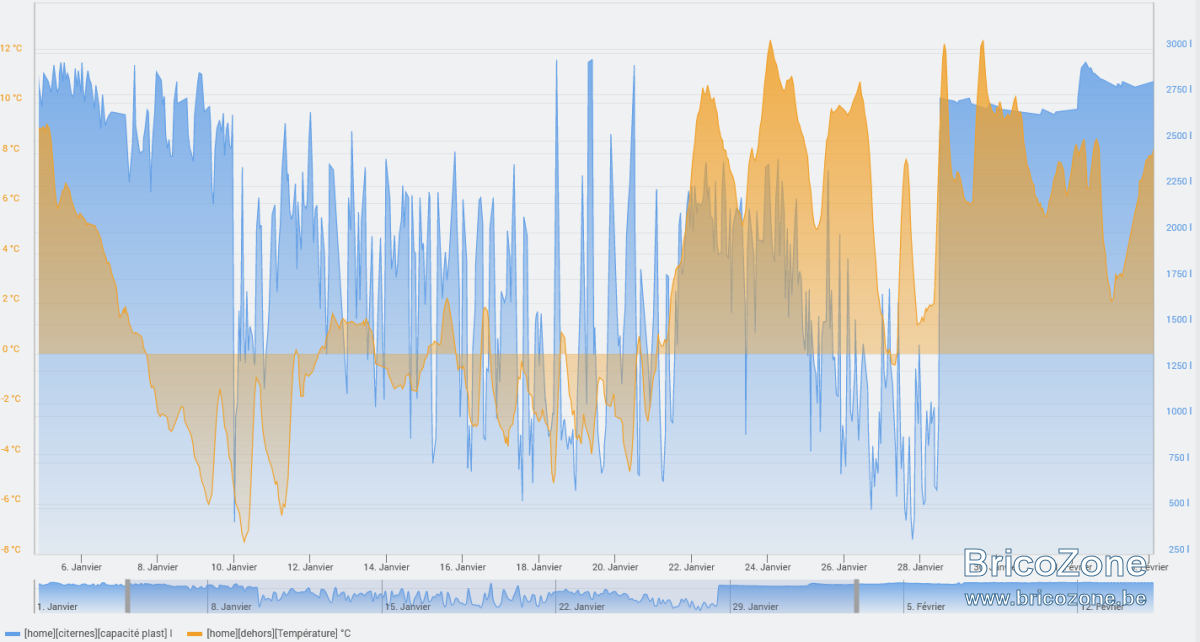1200x642 pixels.
Task: Click the 1000 l volume axis label
Action: 1179,412
